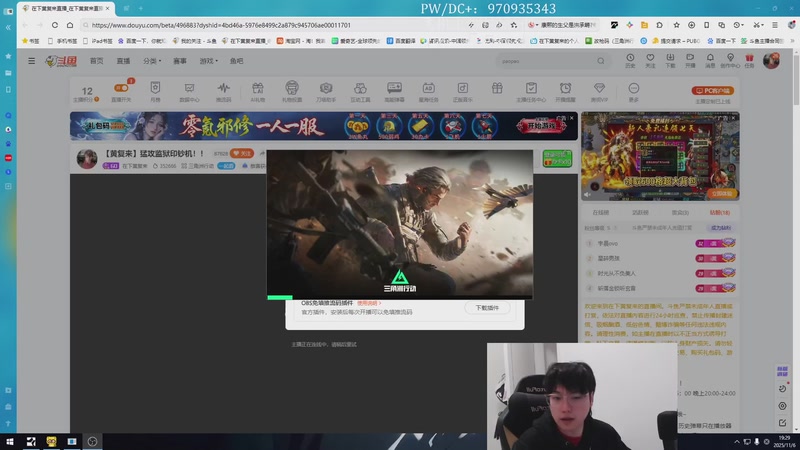Click the 开始游戏 button on banner ad
The height and width of the screenshot is (450, 800).
[541, 126]
